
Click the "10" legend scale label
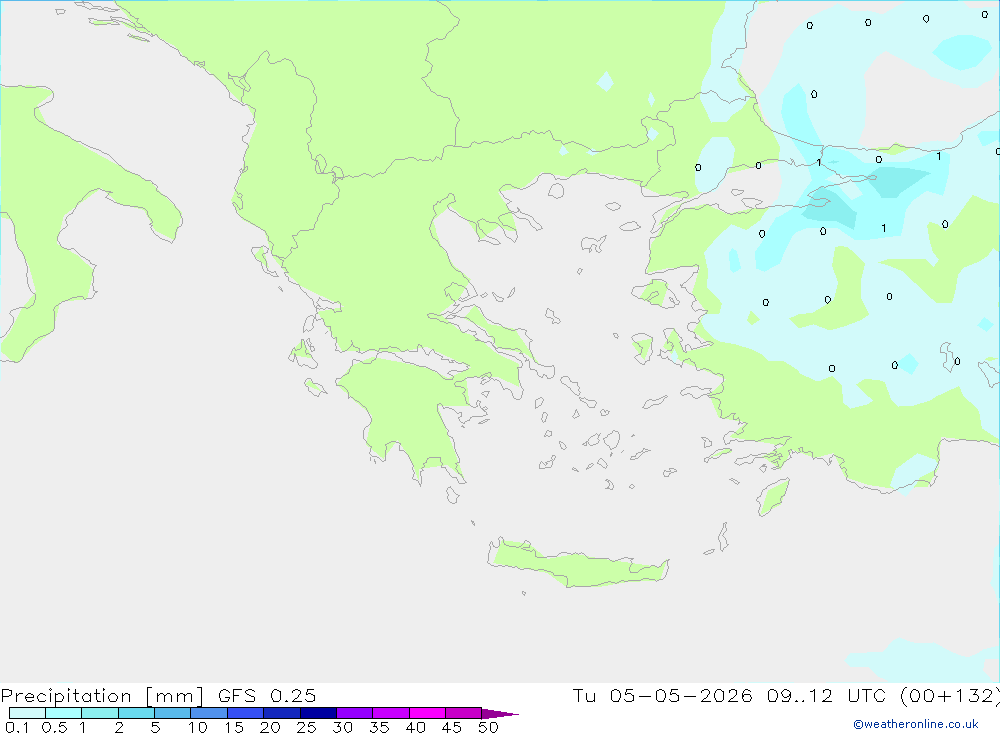point(198,727)
